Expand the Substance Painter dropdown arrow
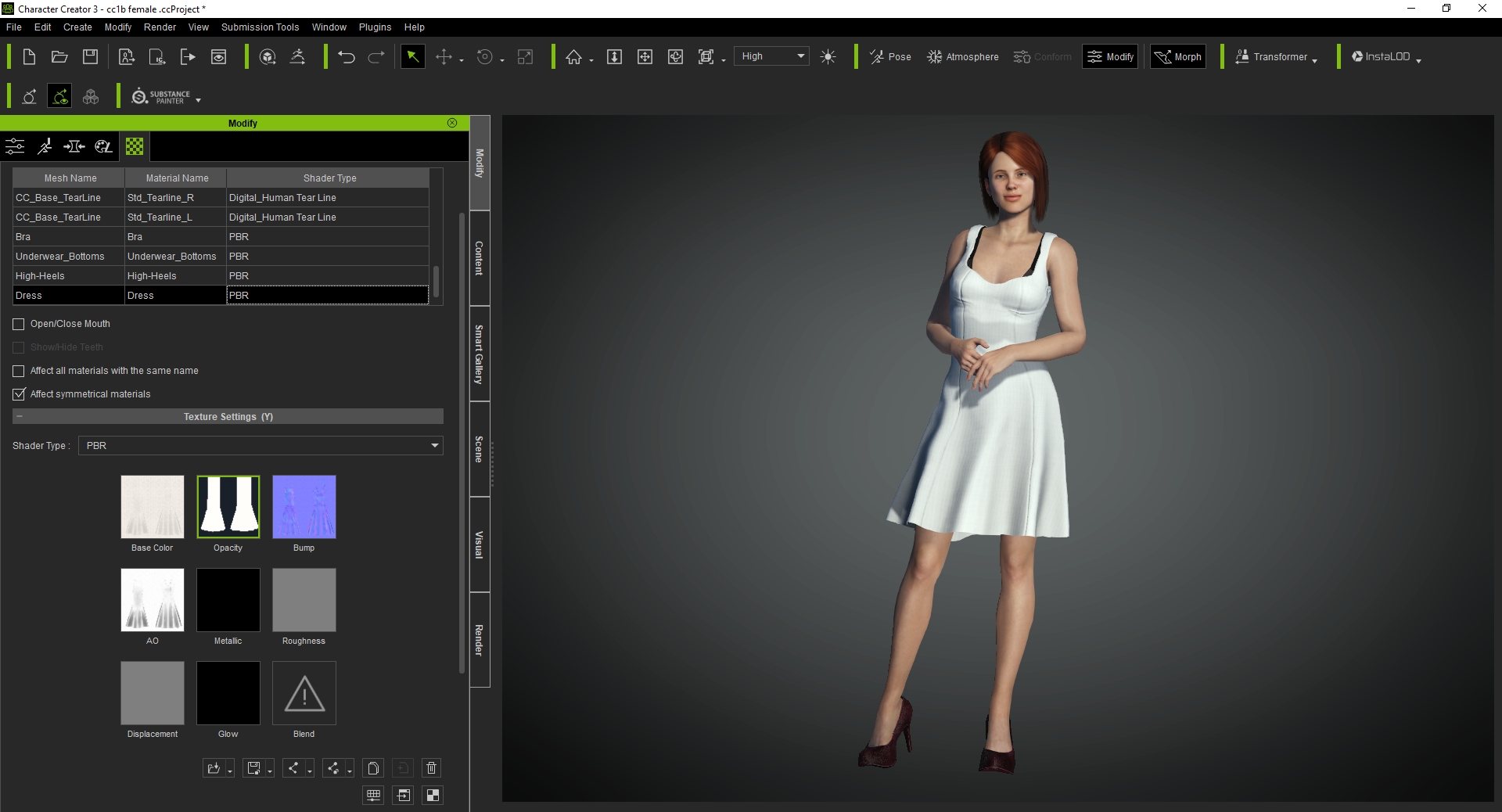1502x812 pixels. pos(199,100)
